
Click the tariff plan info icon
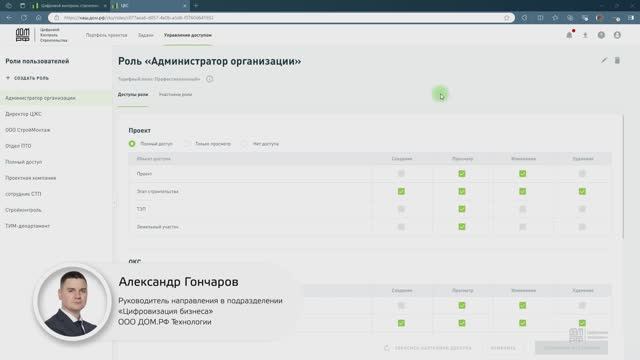(x=209, y=79)
